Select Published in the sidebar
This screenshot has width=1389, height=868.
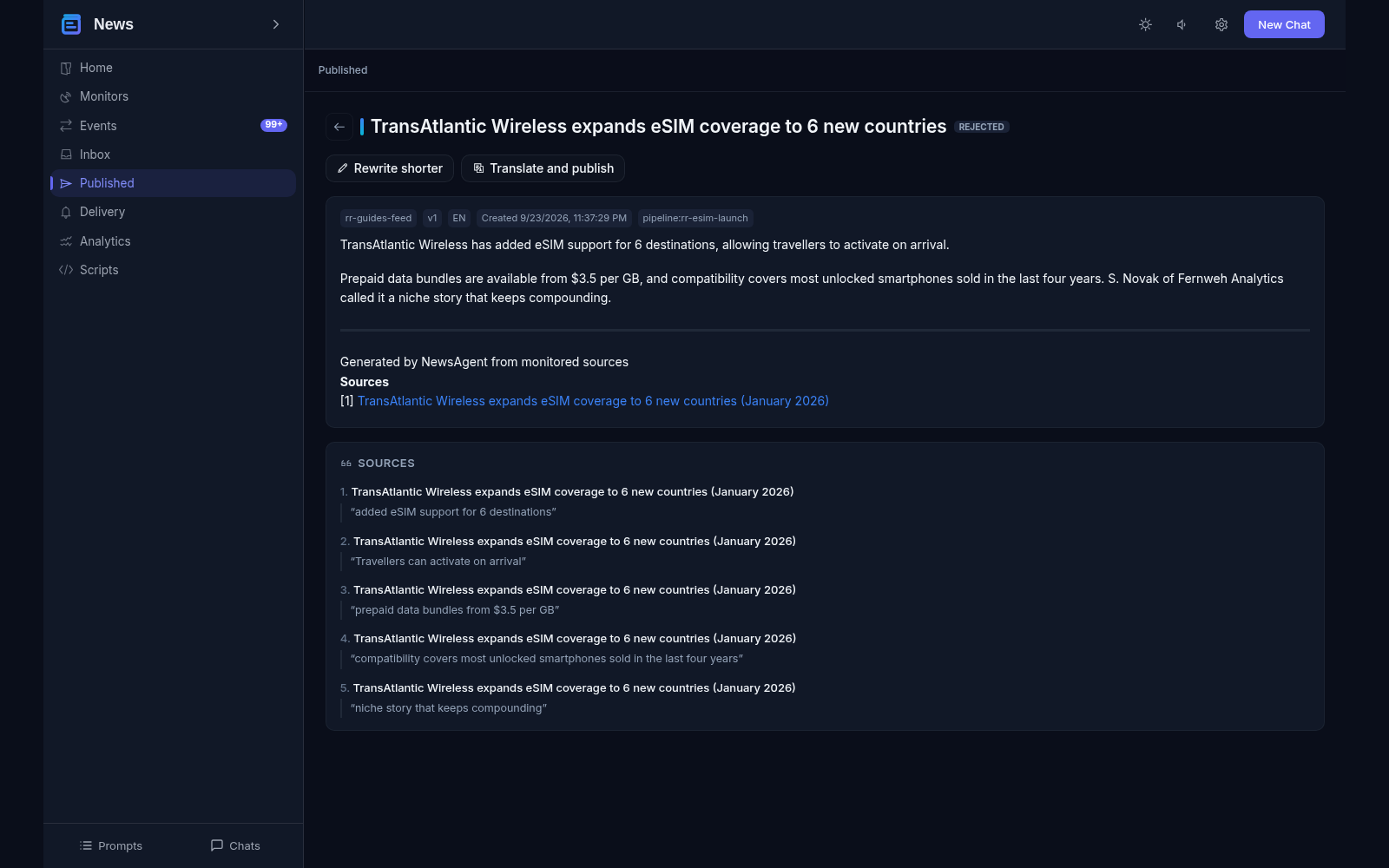click(x=174, y=183)
